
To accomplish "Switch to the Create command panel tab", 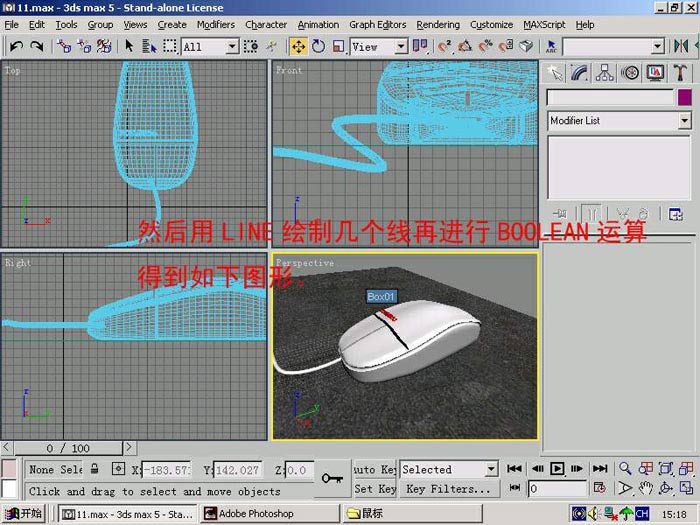I will point(555,73).
